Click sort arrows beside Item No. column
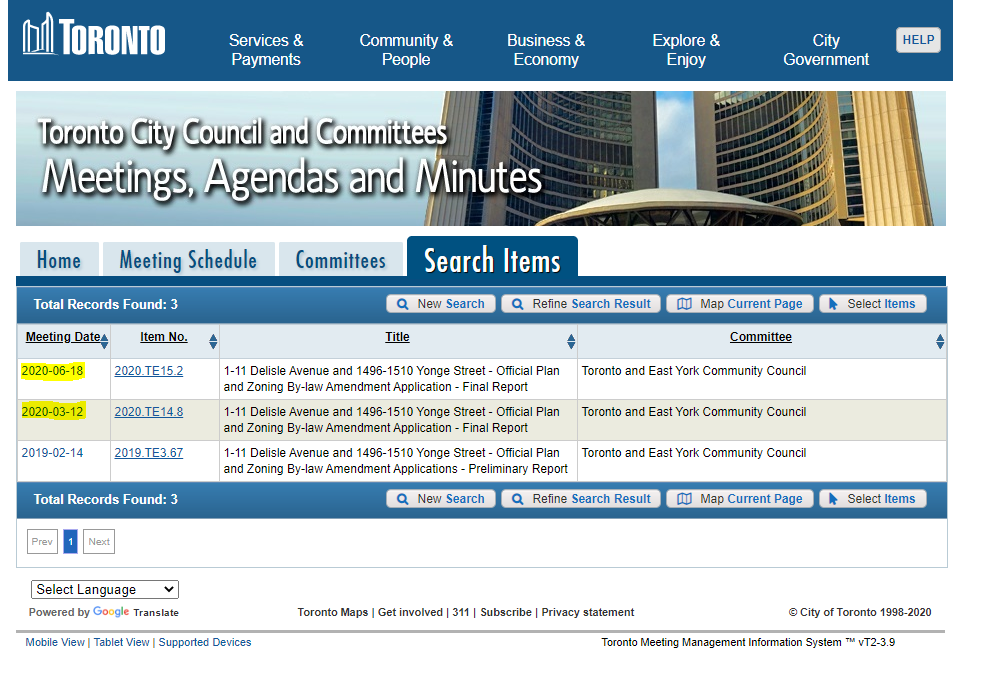Viewport: 999px width, 680px height. point(213,341)
